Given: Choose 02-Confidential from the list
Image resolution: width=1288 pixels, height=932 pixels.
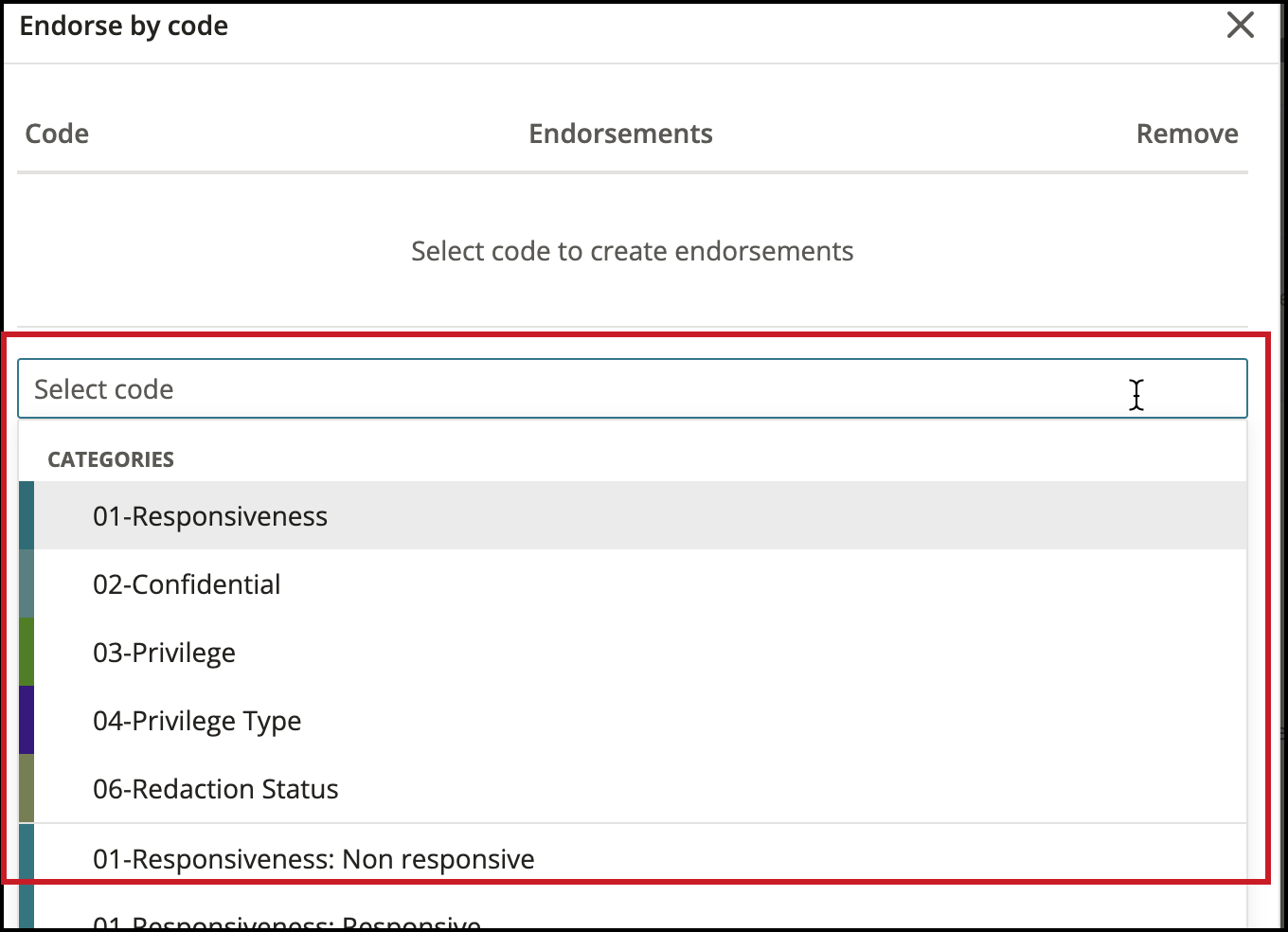Looking at the screenshot, I should pyautogui.click(x=632, y=583).
